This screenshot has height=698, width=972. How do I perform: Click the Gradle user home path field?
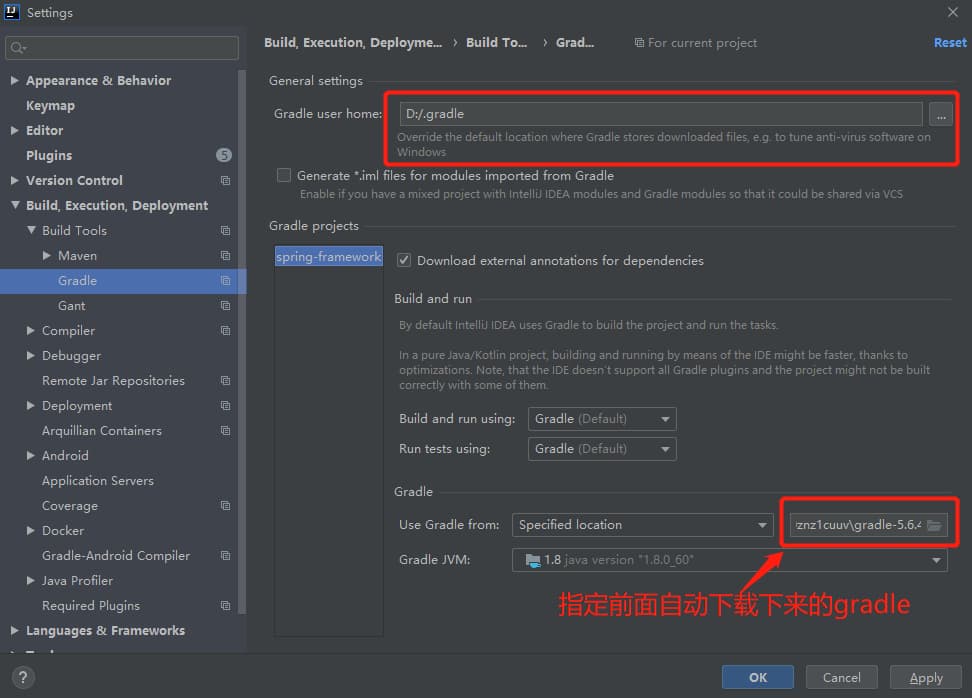tap(661, 114)
